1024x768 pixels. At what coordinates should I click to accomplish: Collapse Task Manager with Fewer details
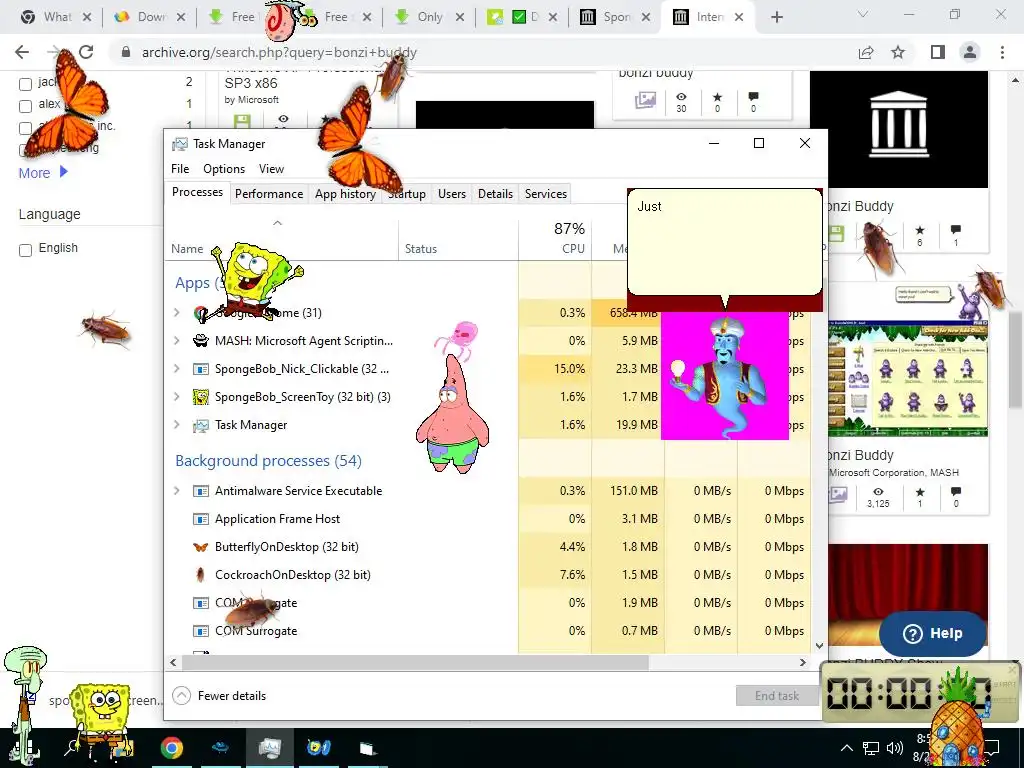(219, 696)
